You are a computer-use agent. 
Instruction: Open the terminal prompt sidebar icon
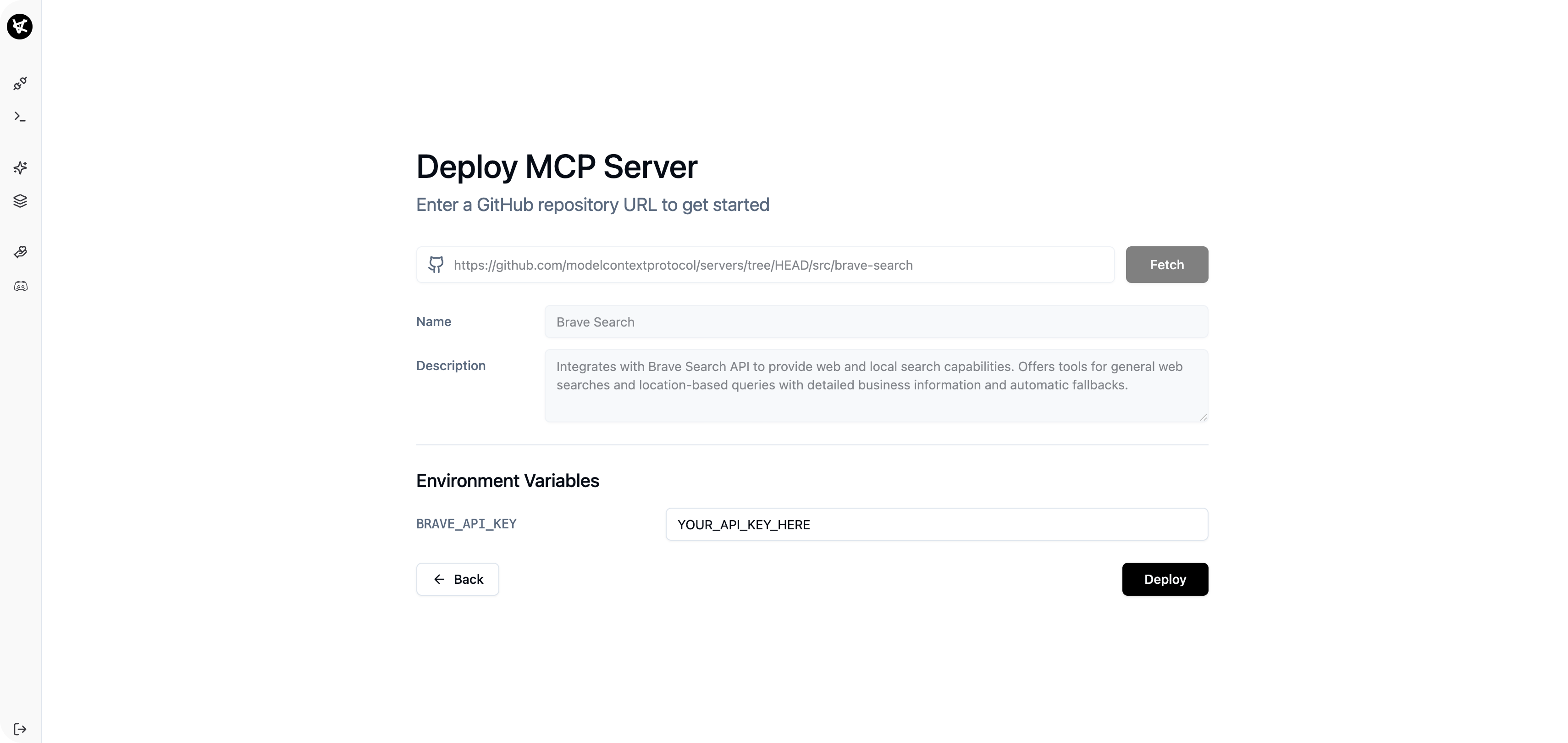20,116
